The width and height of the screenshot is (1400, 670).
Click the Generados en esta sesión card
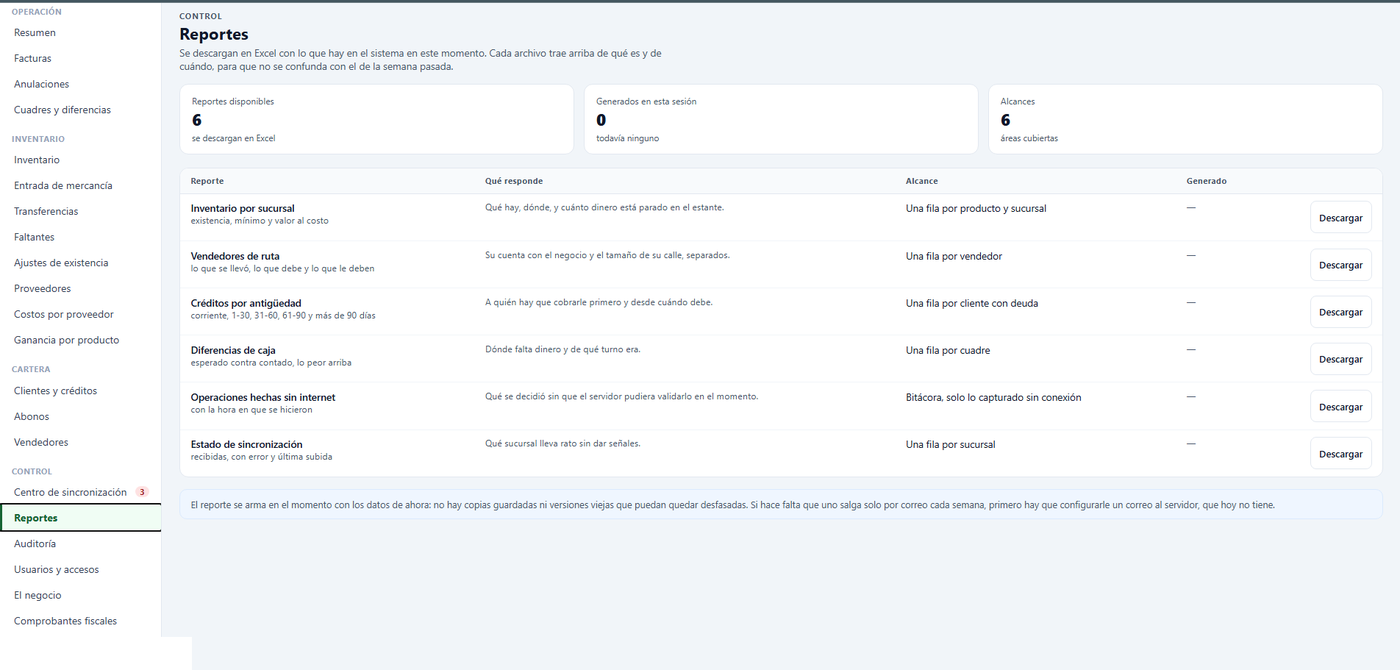point(781,119)
